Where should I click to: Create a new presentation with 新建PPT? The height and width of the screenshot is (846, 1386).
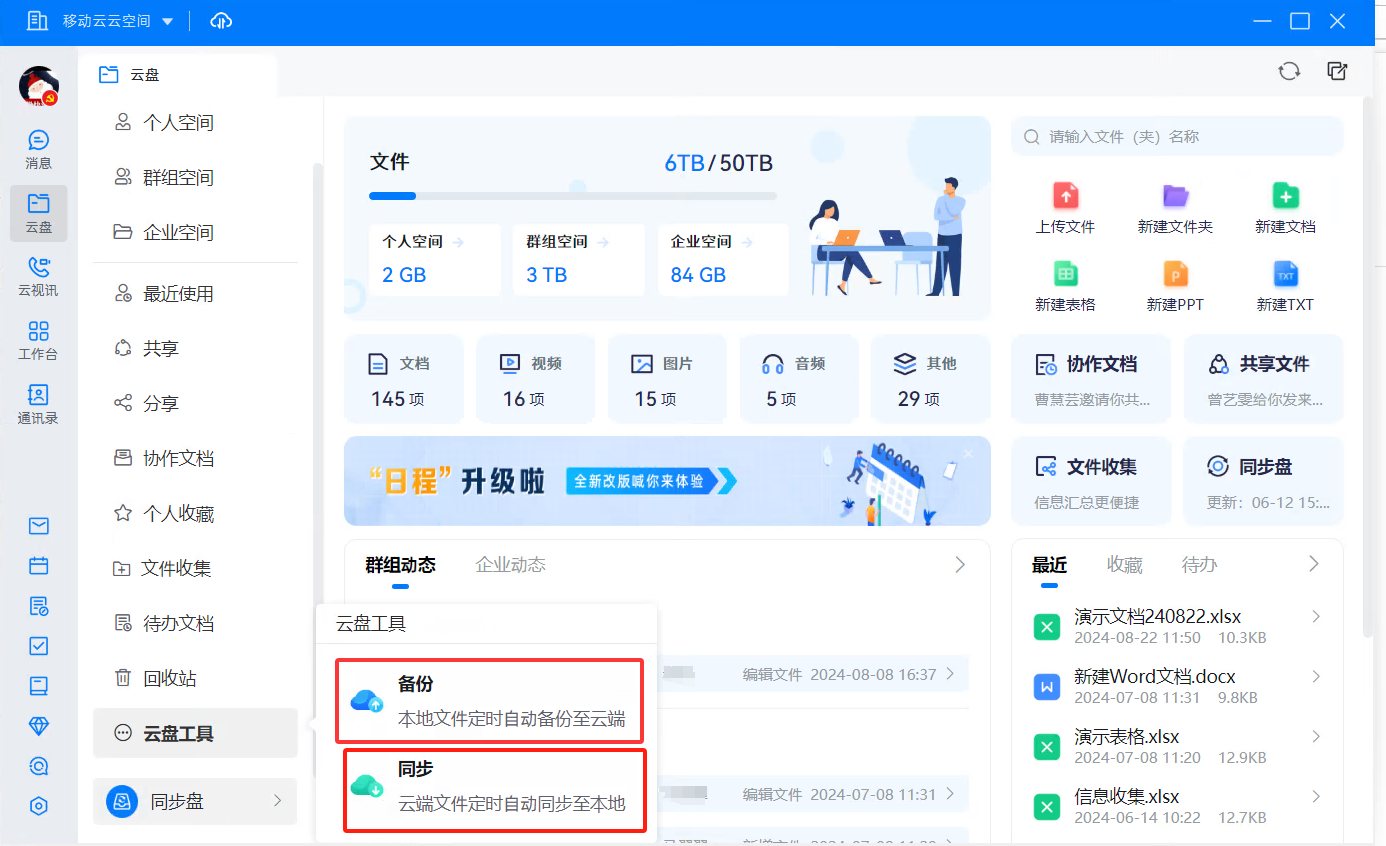[x=1175, y=286]
